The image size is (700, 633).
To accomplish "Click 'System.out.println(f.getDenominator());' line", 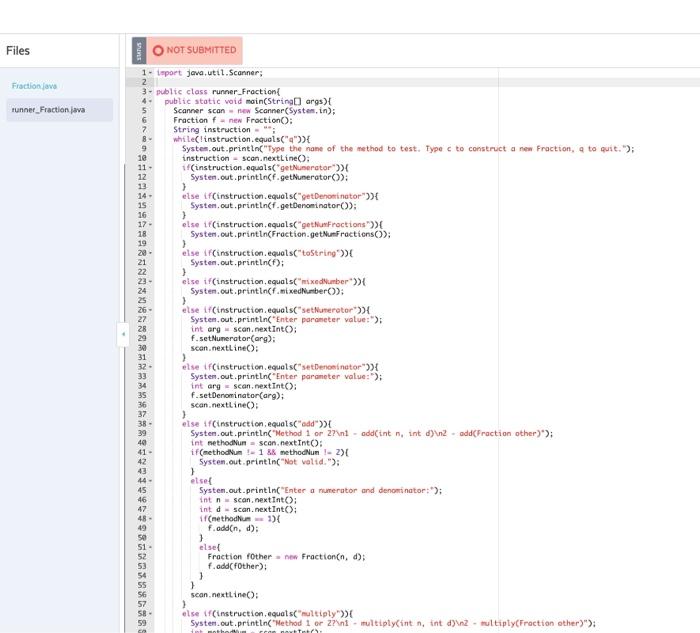I will (x=273, y=206).
